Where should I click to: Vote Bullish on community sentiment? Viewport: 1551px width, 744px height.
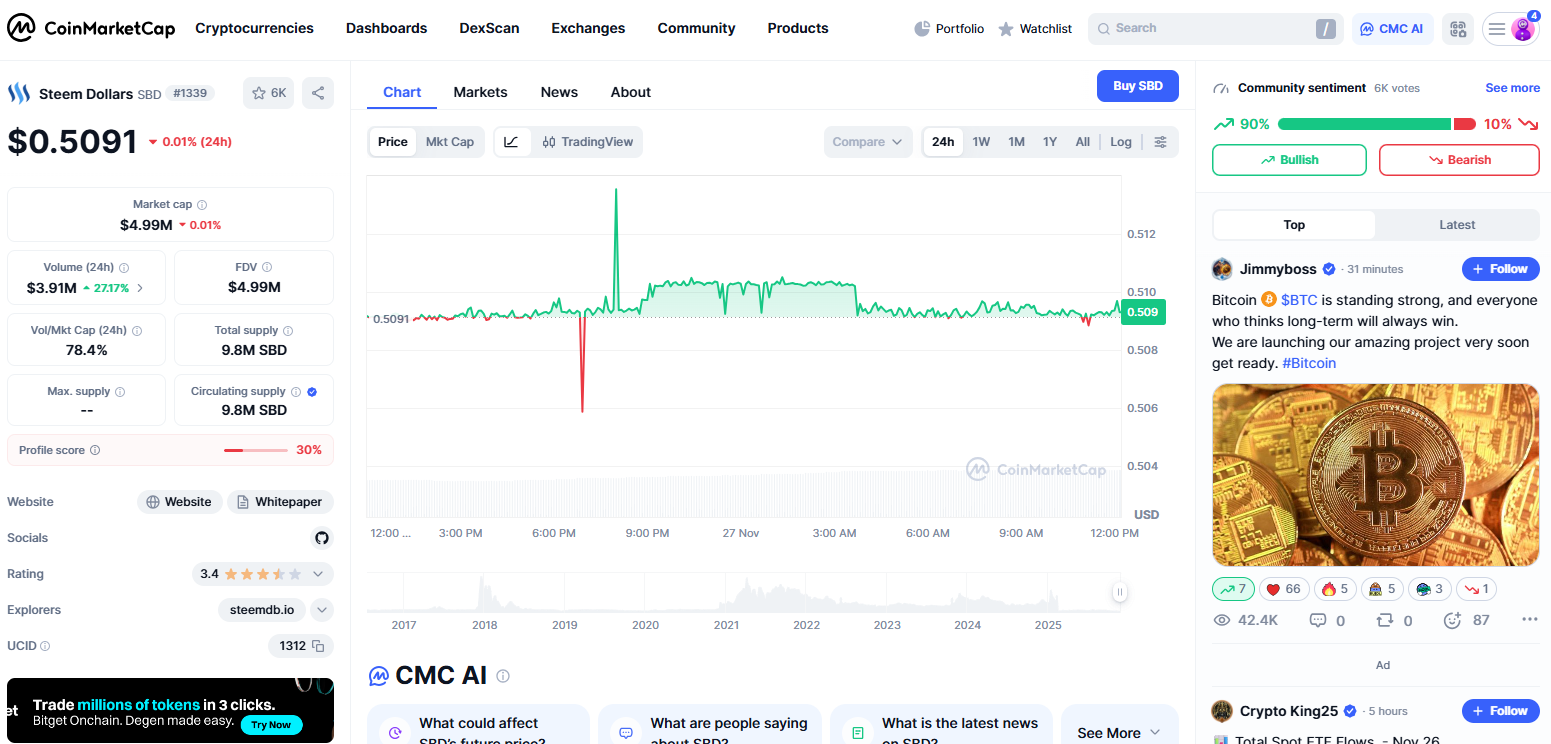tap(1289, 160)
